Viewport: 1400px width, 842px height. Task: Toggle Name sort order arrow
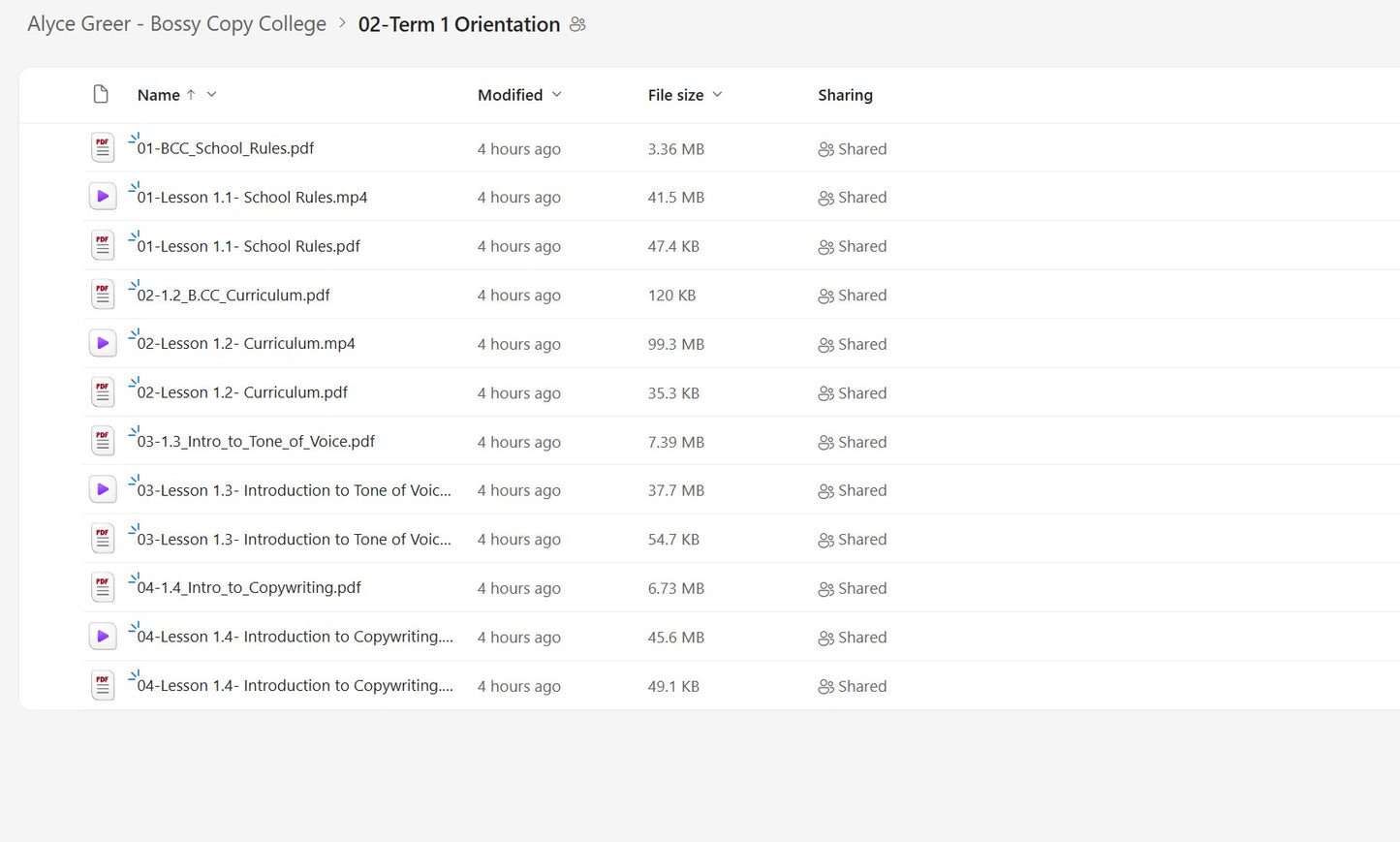tap(191, 94)
